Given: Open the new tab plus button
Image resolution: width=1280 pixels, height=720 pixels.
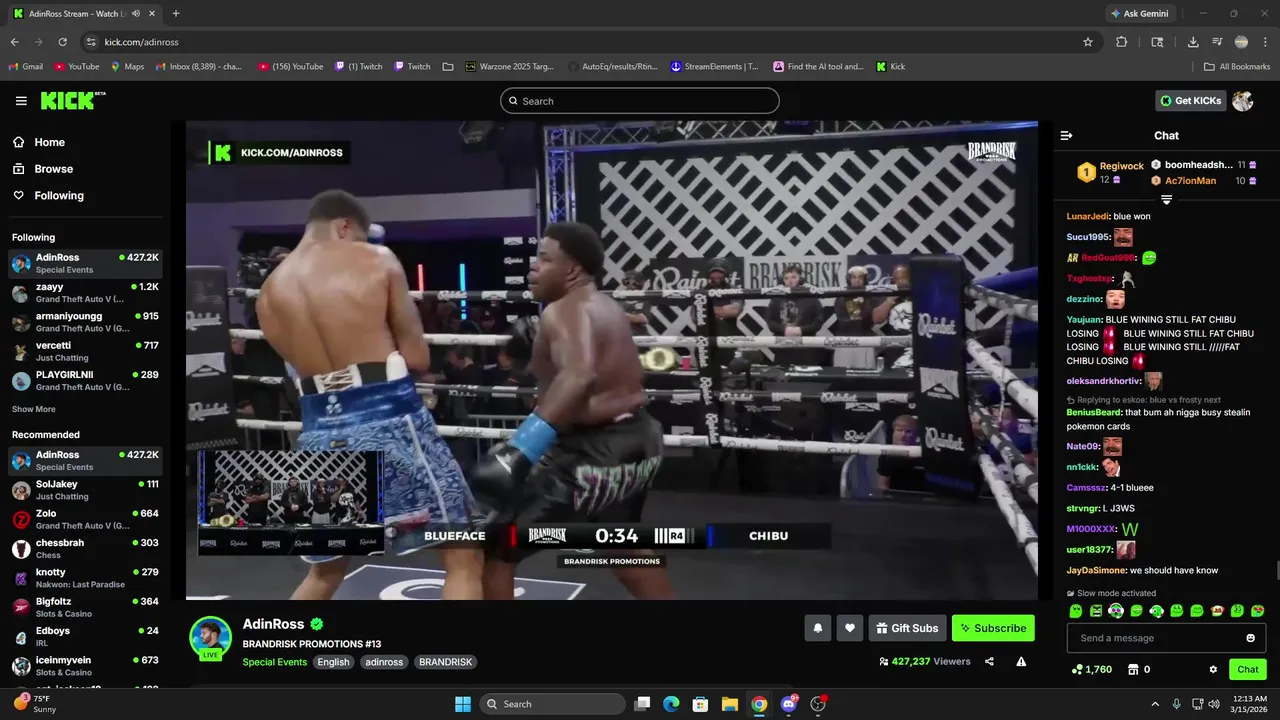Looking at the screenshot, I should (176, 14).
